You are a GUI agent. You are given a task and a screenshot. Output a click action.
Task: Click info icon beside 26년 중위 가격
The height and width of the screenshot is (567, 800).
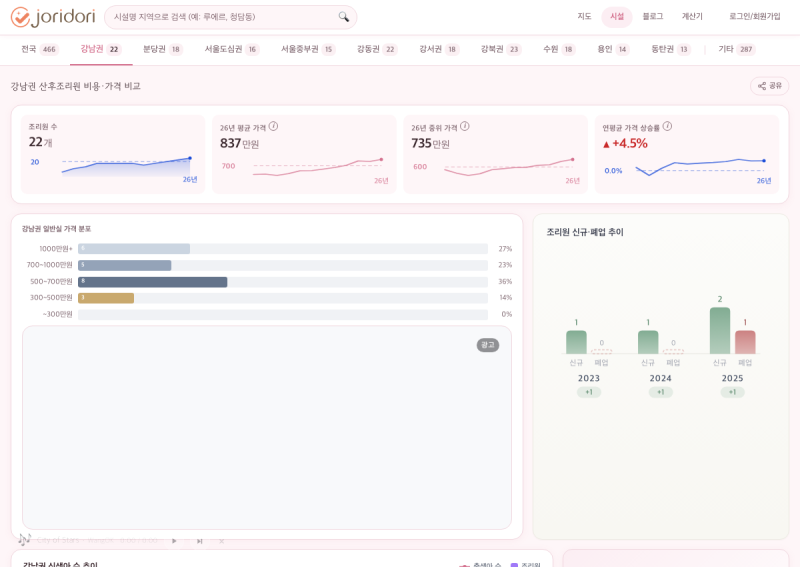click(x=465, y=126)
